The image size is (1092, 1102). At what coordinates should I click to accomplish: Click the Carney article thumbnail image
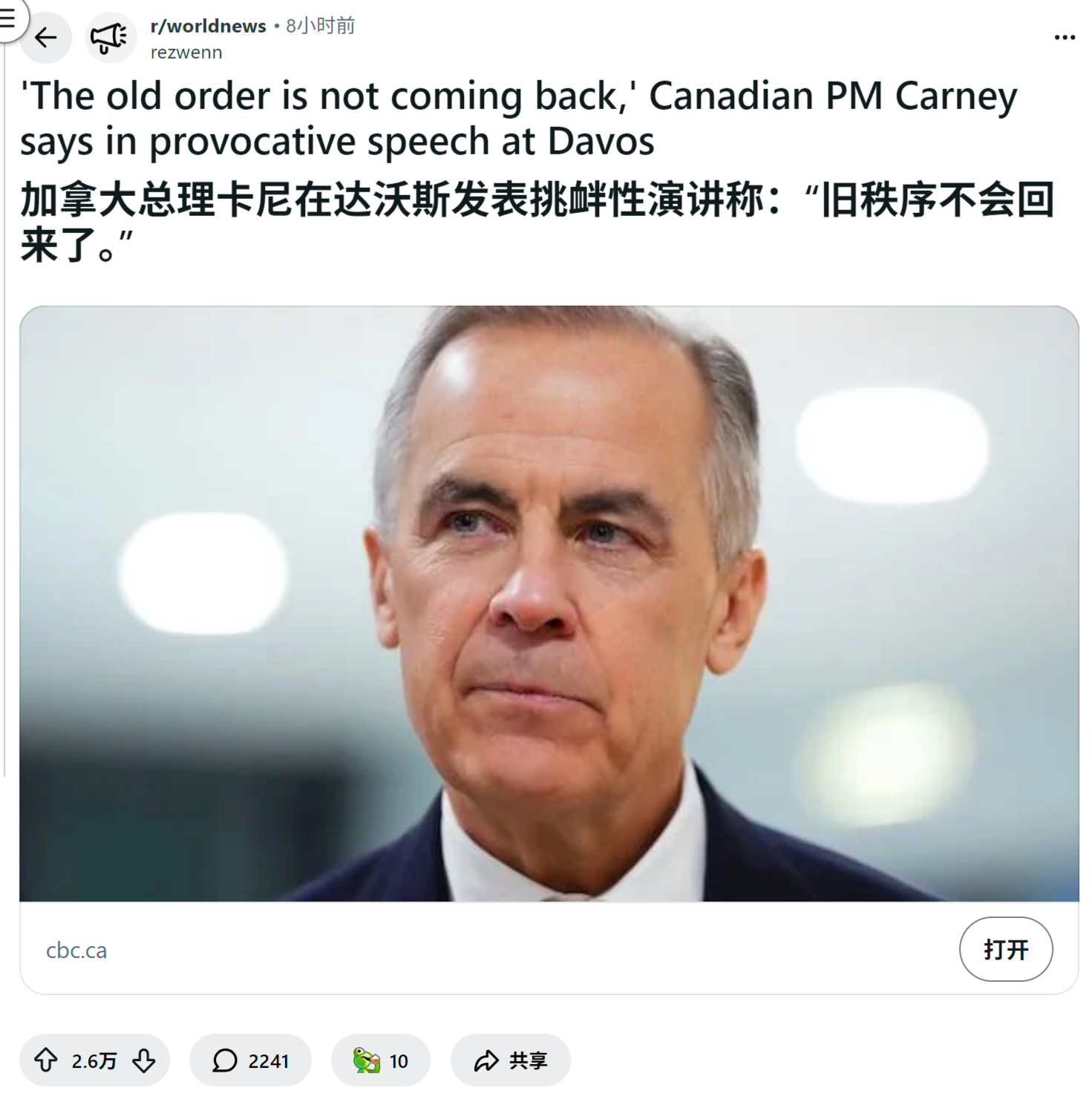(549, 604)
